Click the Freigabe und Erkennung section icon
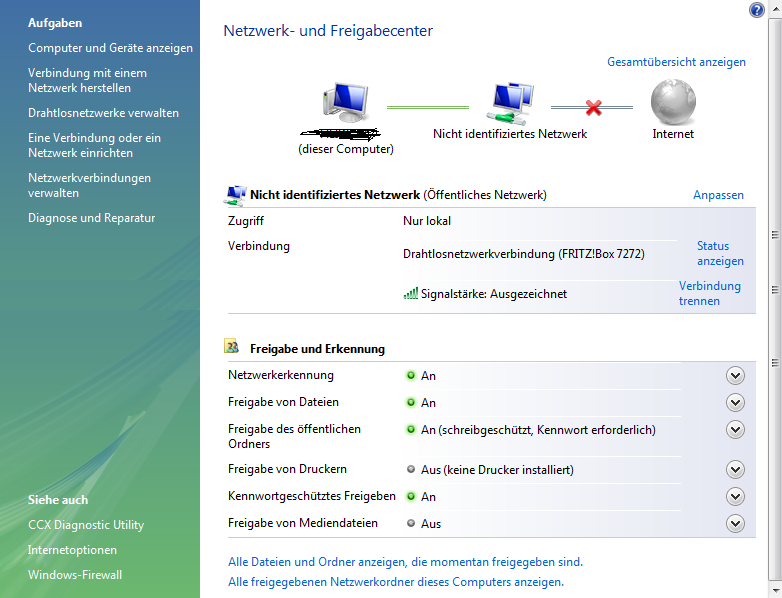 231,346
